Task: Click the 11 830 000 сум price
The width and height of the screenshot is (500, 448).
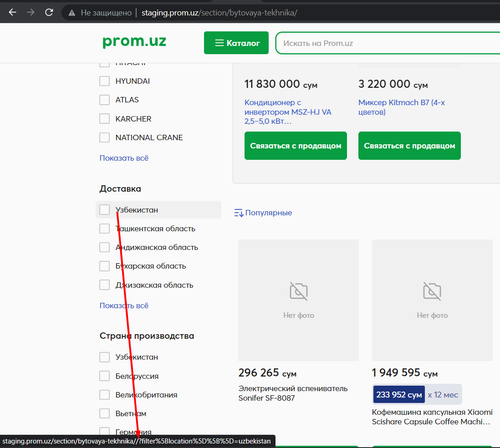Action: pyautogui.click(x=281, y=84)
